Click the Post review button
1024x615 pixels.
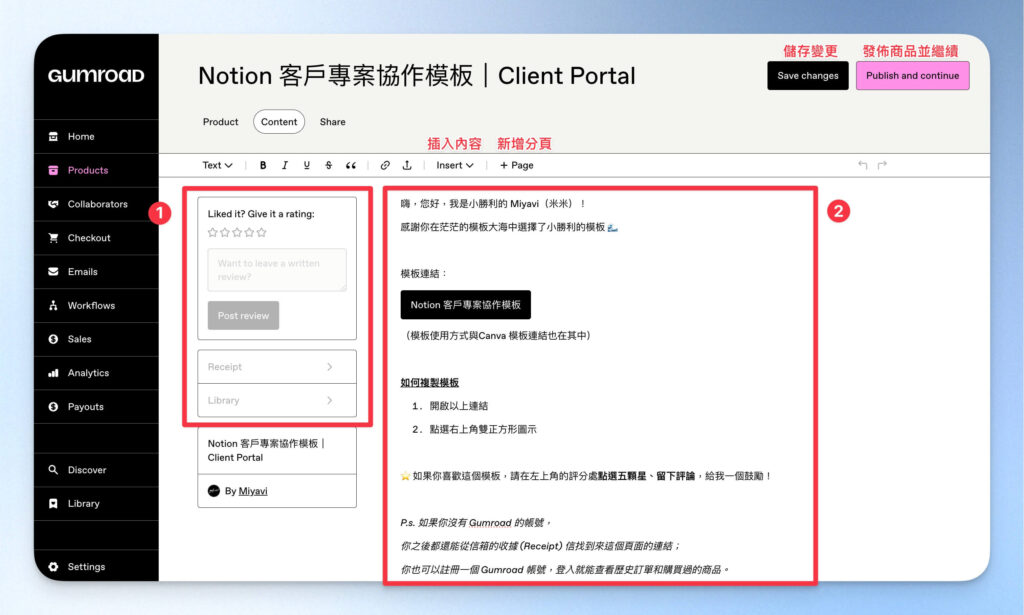[244, 316]
